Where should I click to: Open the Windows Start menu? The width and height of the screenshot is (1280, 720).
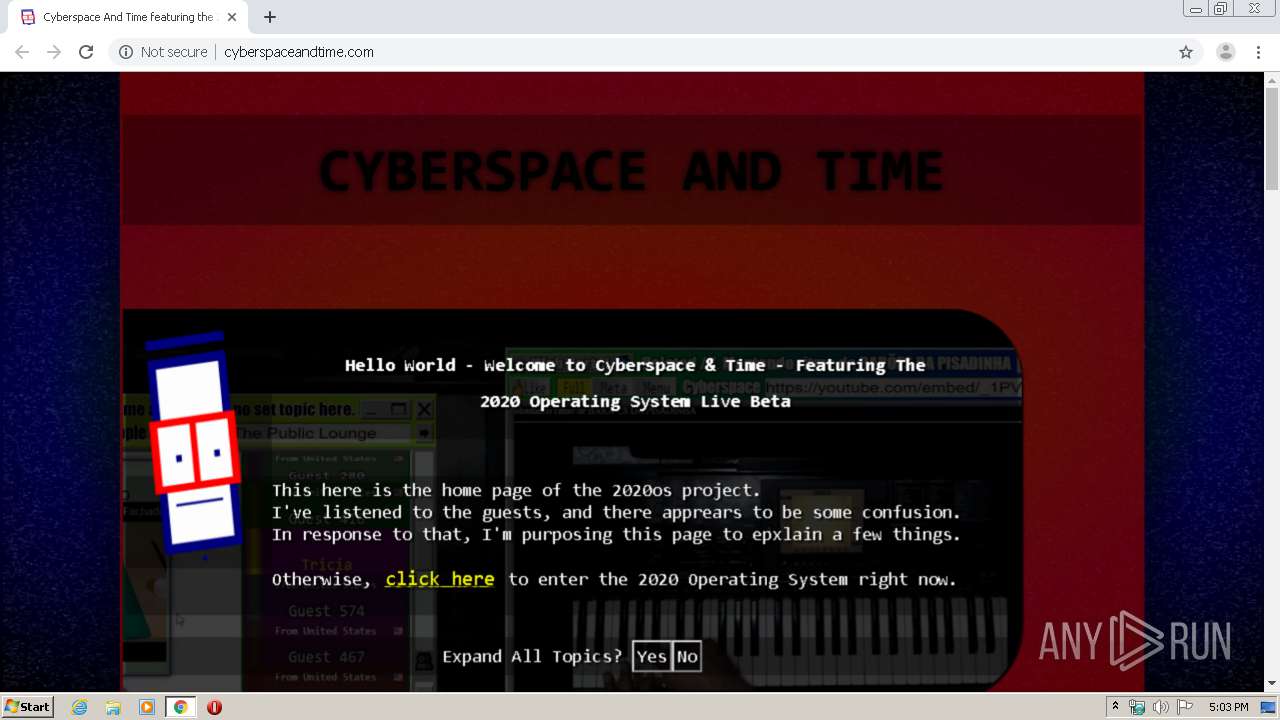[x=28, y=707]
